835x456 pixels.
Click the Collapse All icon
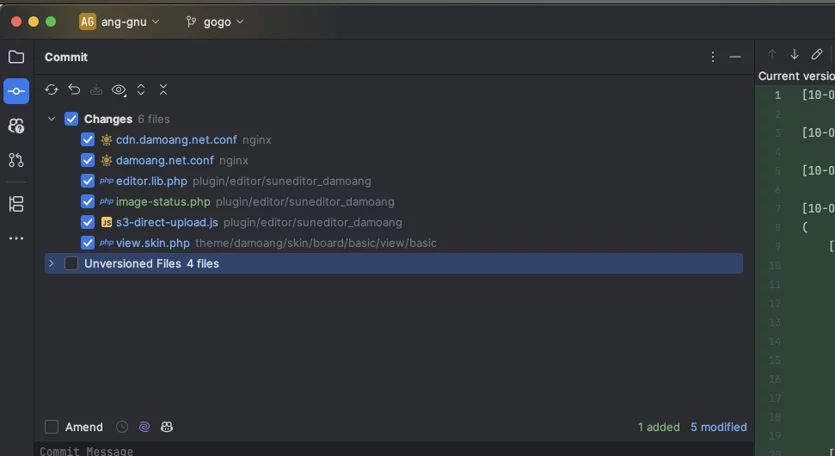click(163, 89)
